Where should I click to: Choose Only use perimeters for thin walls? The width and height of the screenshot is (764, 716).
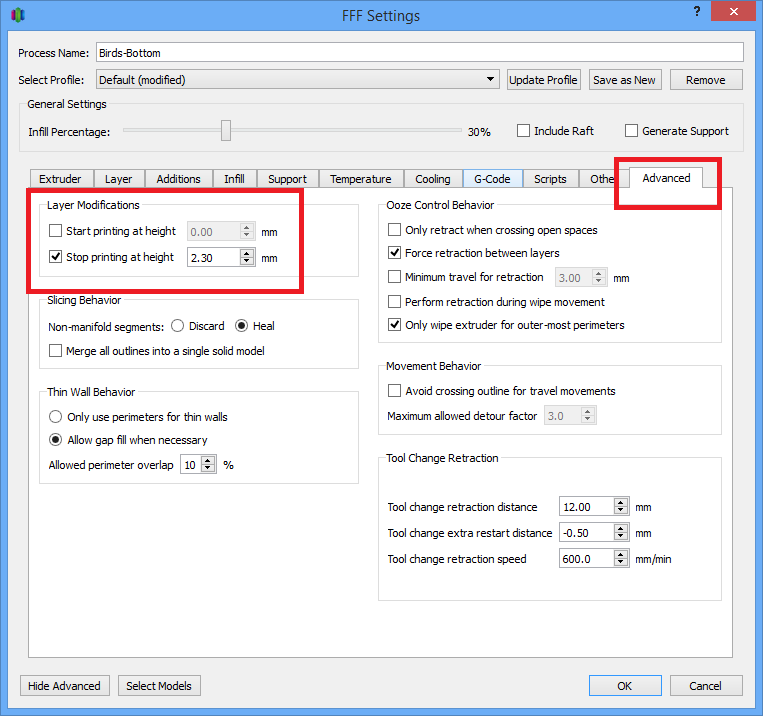(x=56, y=417)
